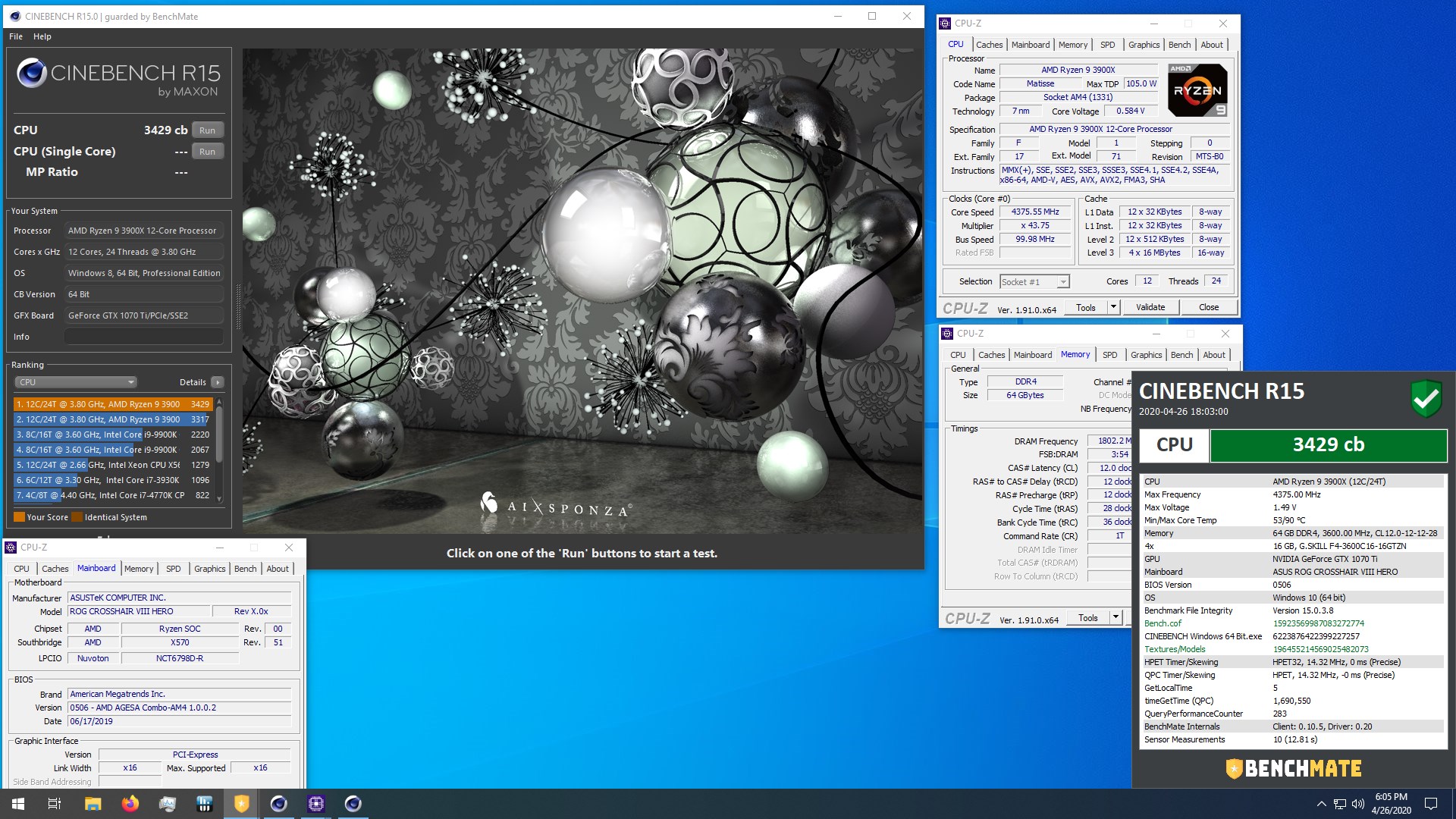Open network status tray icon
Screen dimensions: 1456x819
1340,804
